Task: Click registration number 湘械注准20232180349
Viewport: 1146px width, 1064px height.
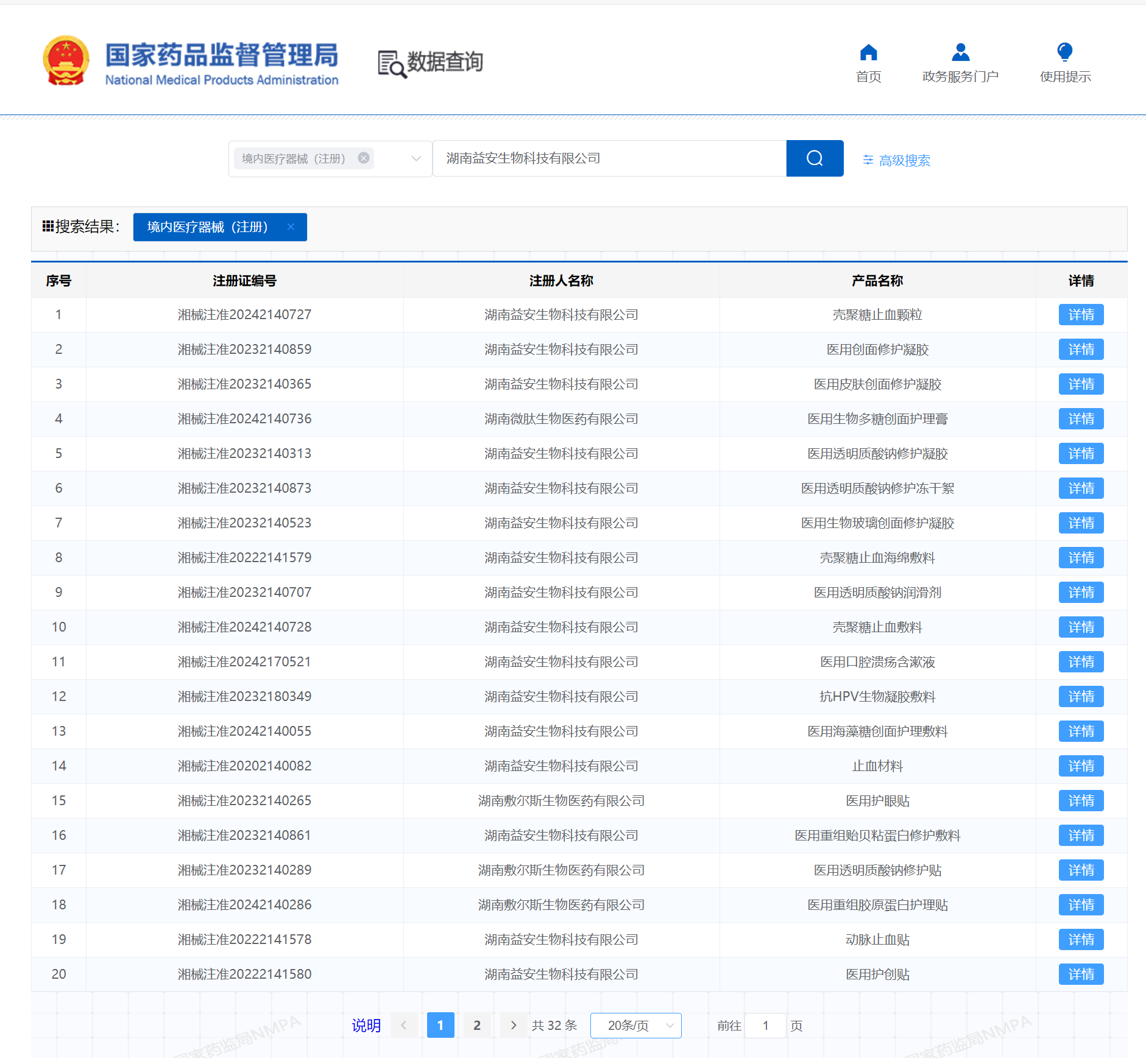Action: click(x=244, y=697)
